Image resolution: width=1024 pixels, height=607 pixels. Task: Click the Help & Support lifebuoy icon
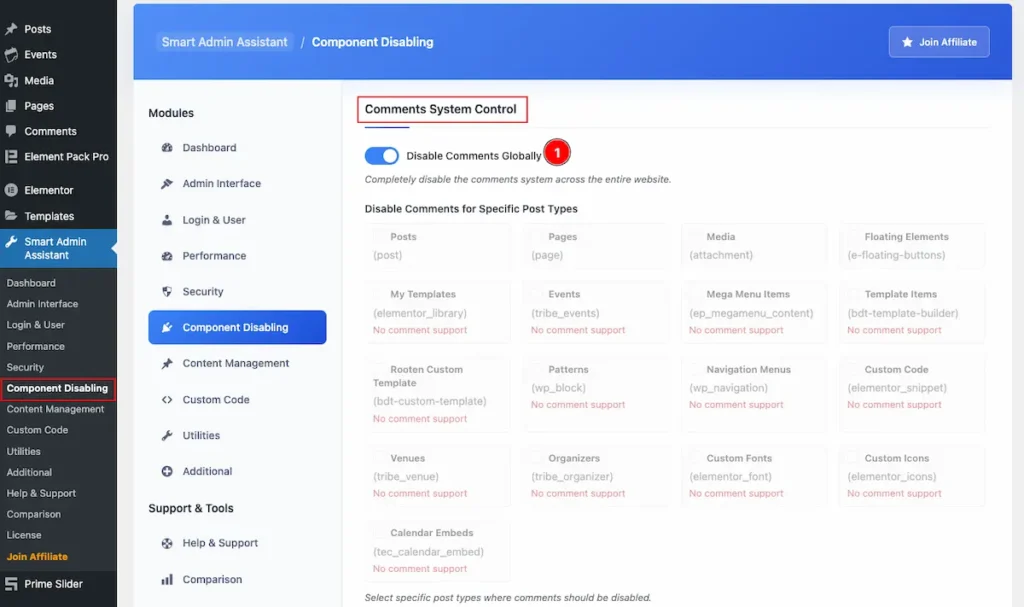pos(167,543)
